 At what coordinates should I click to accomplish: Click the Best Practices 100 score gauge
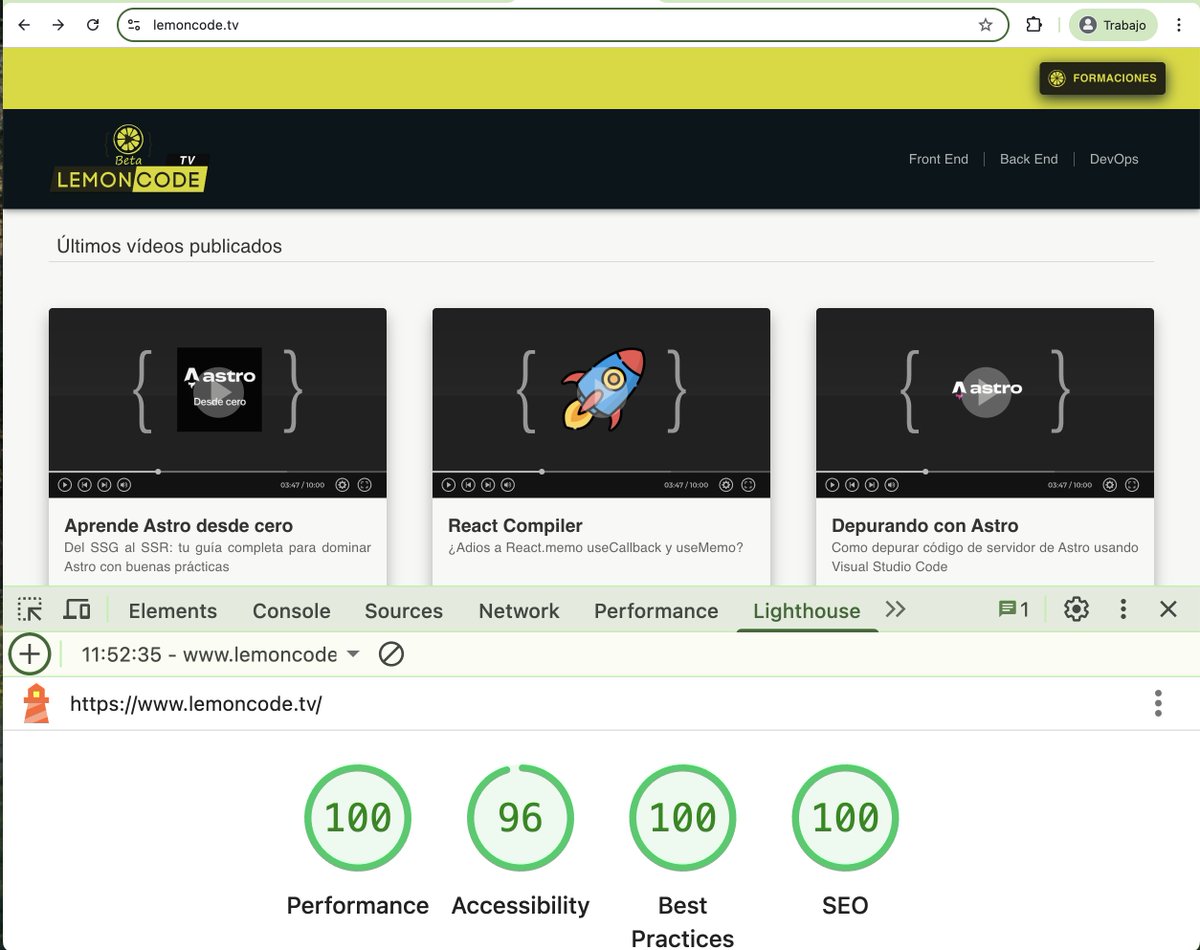[683, 818]
